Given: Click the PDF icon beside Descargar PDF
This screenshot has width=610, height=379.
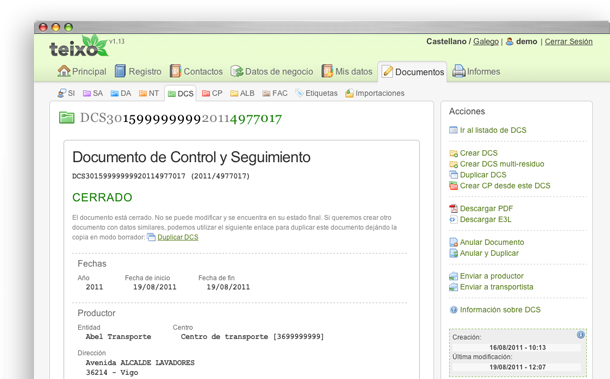Looking at the screenshot, I should 453,209.
